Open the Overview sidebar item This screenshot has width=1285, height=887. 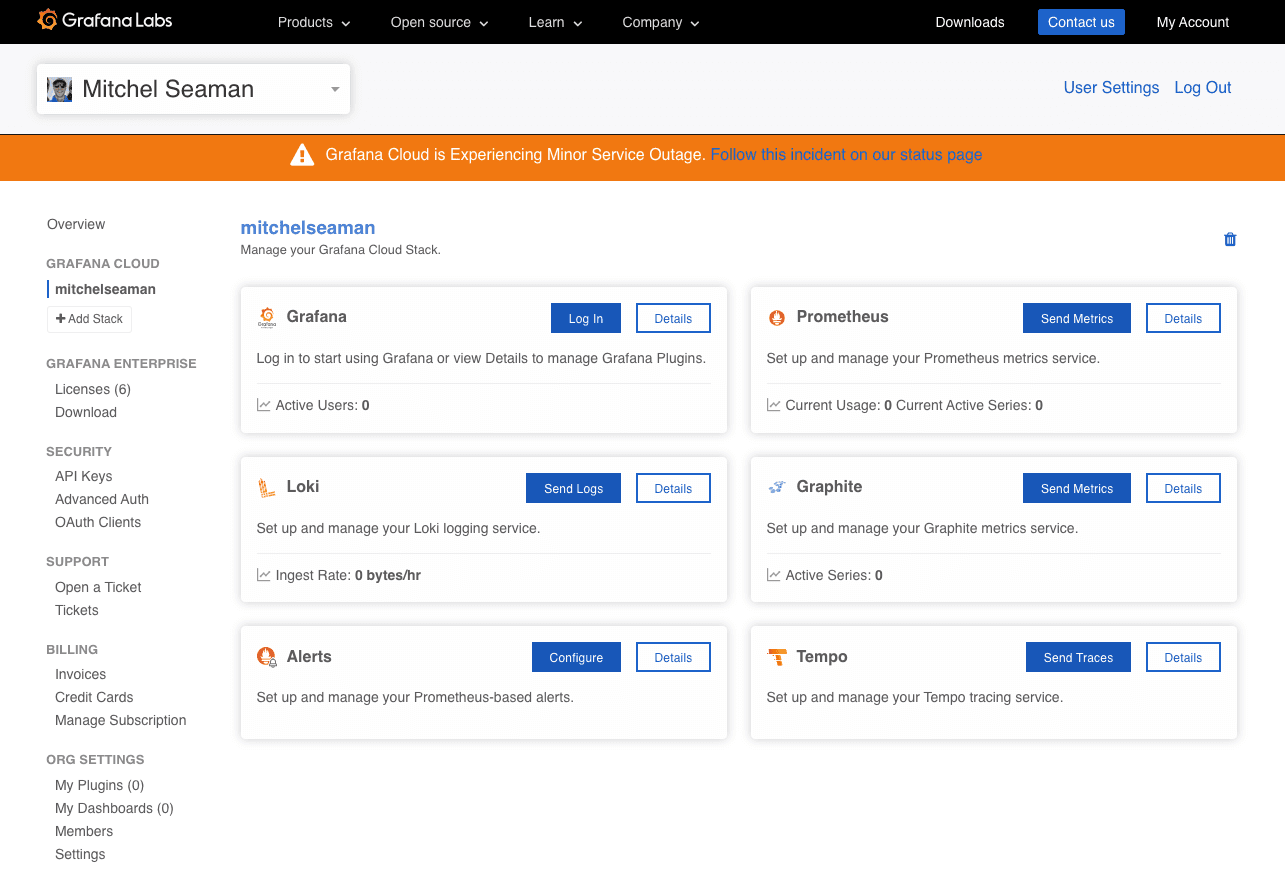(x=76, y=224)
